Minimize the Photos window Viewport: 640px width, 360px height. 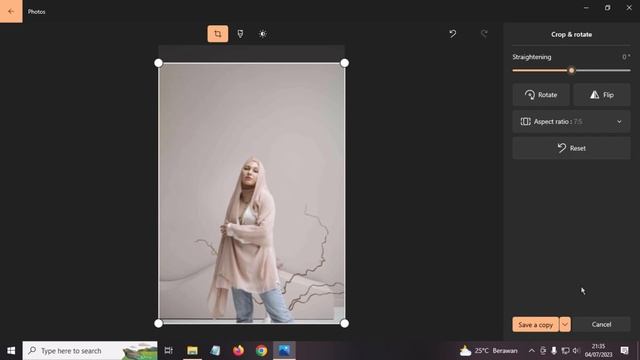click(586, 8)
